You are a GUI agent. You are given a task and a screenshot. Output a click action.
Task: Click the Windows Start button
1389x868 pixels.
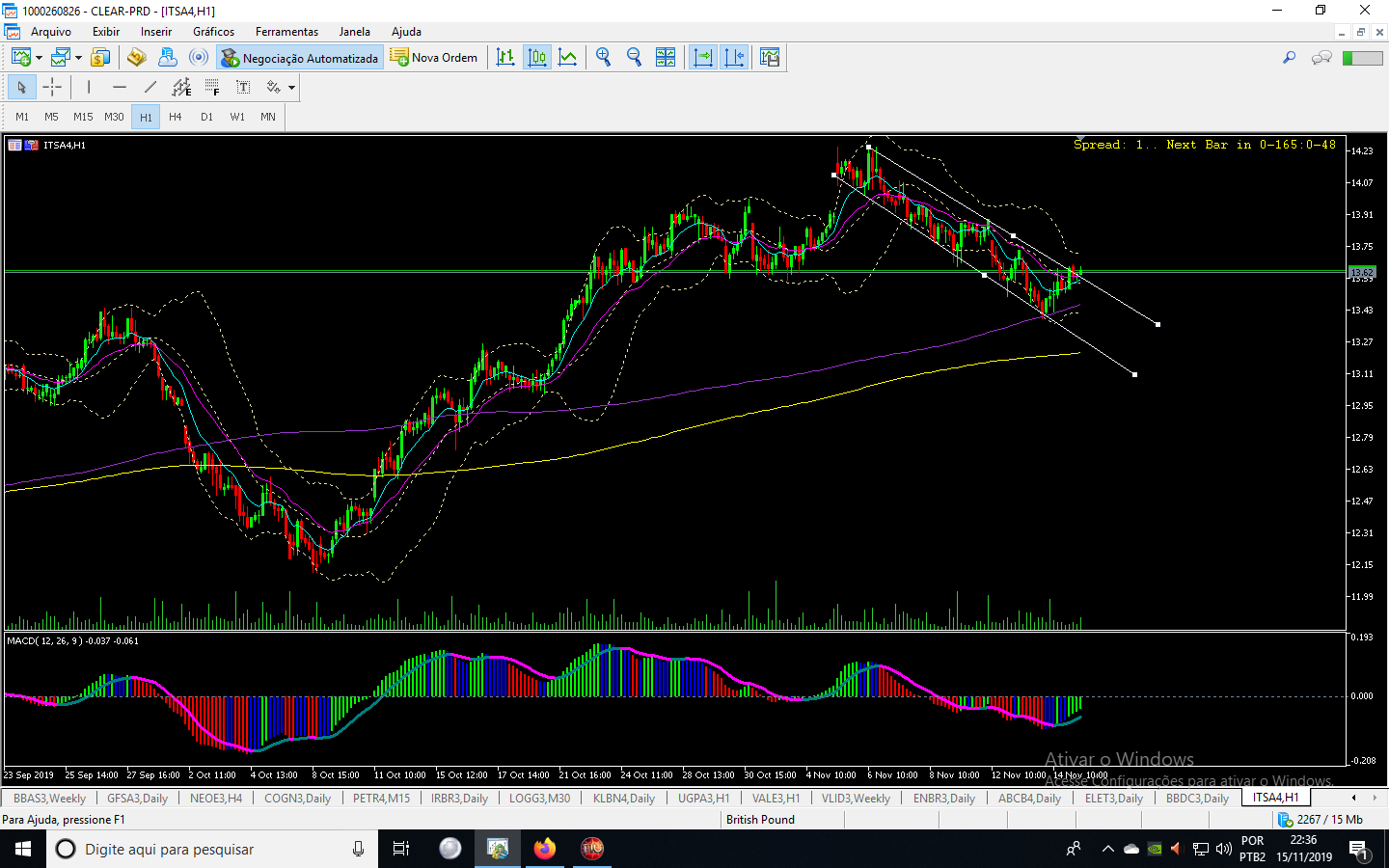pos(23,849)
